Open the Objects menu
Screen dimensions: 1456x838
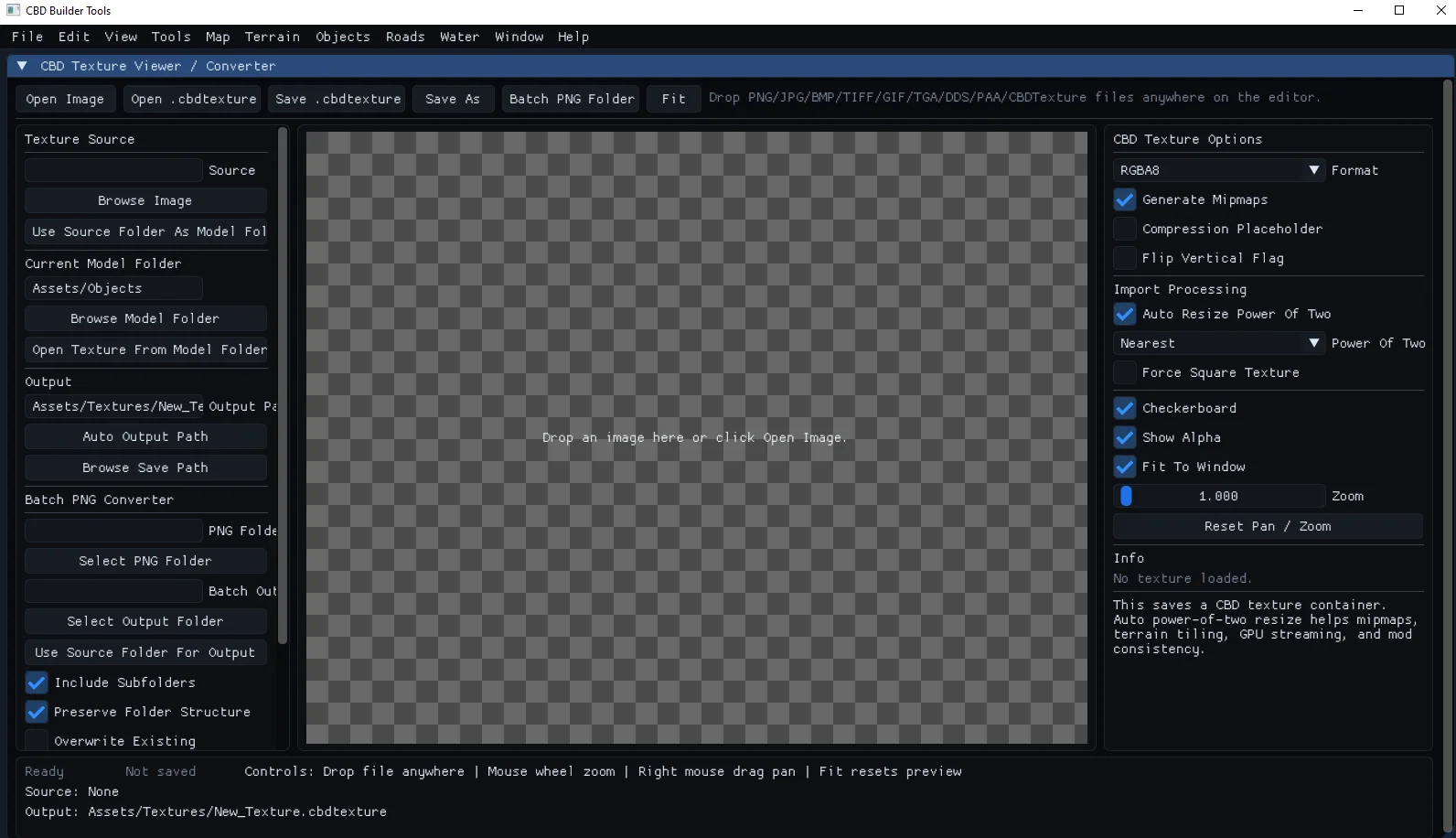pyautogui.click(x=343, y=37)
